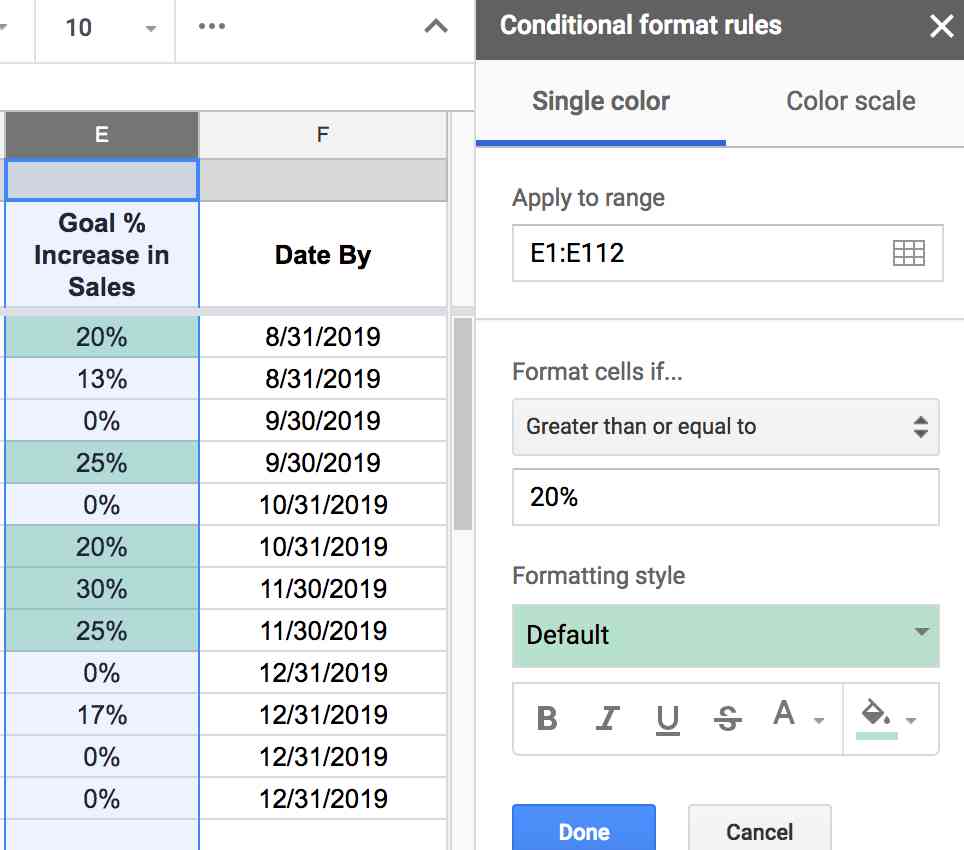Toggle italic formatting

click(606, 719)
